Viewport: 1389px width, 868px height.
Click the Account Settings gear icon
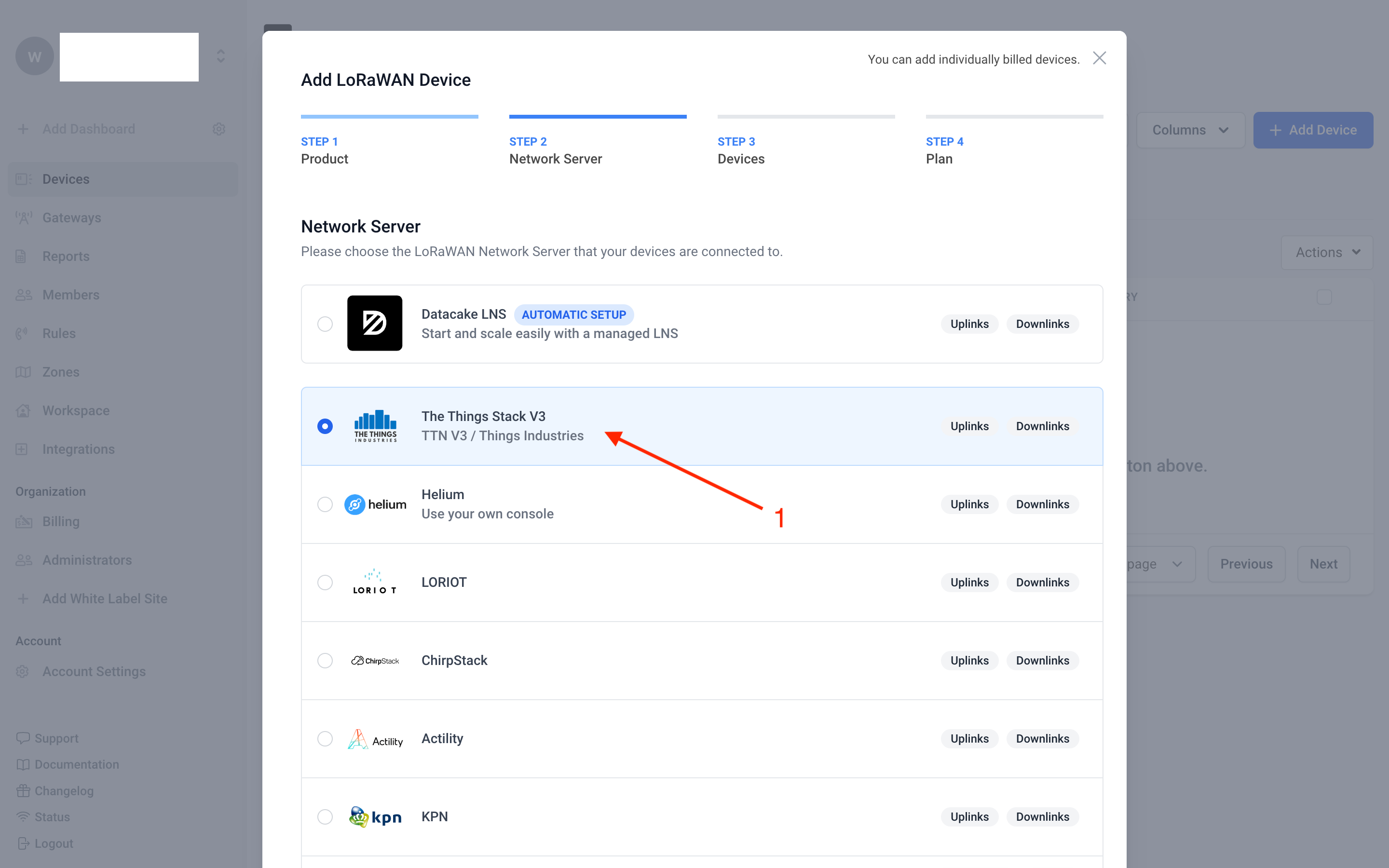pos(22,671)
